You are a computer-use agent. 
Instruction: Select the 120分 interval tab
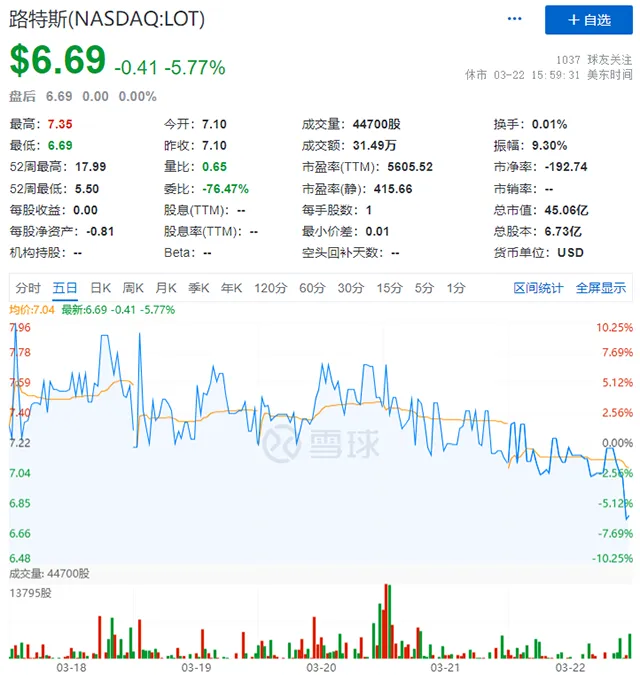270,288
